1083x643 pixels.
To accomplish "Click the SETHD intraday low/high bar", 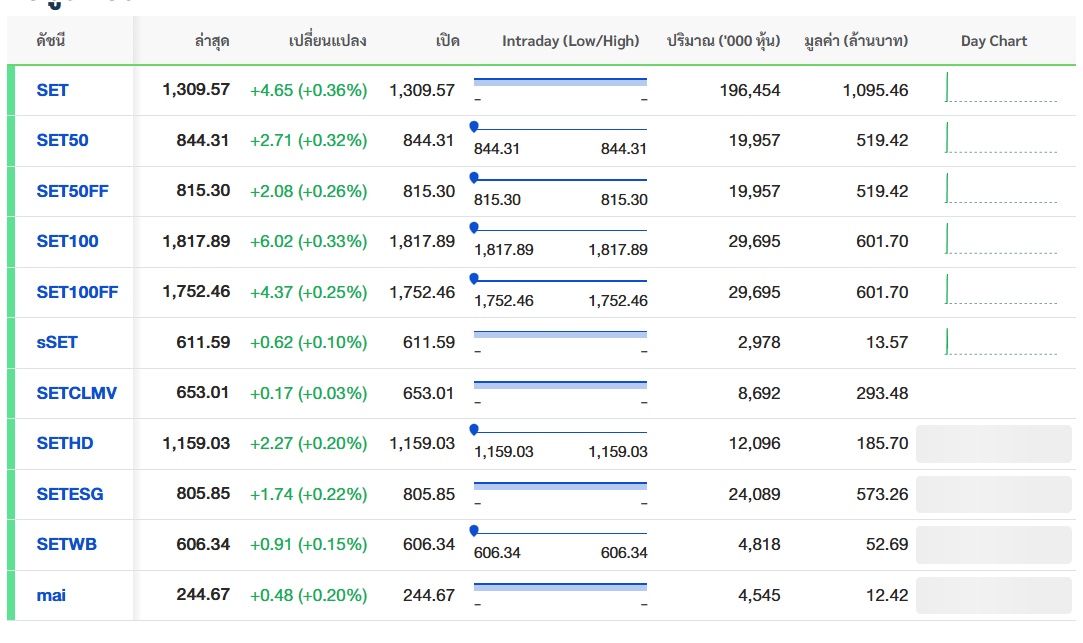I will [560, 431].
